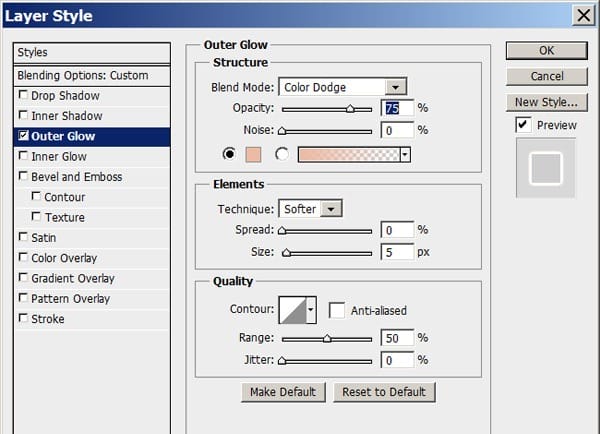The image size is (600, 434).
Task: Click Reset to Default button
Action: coord(384,392)
